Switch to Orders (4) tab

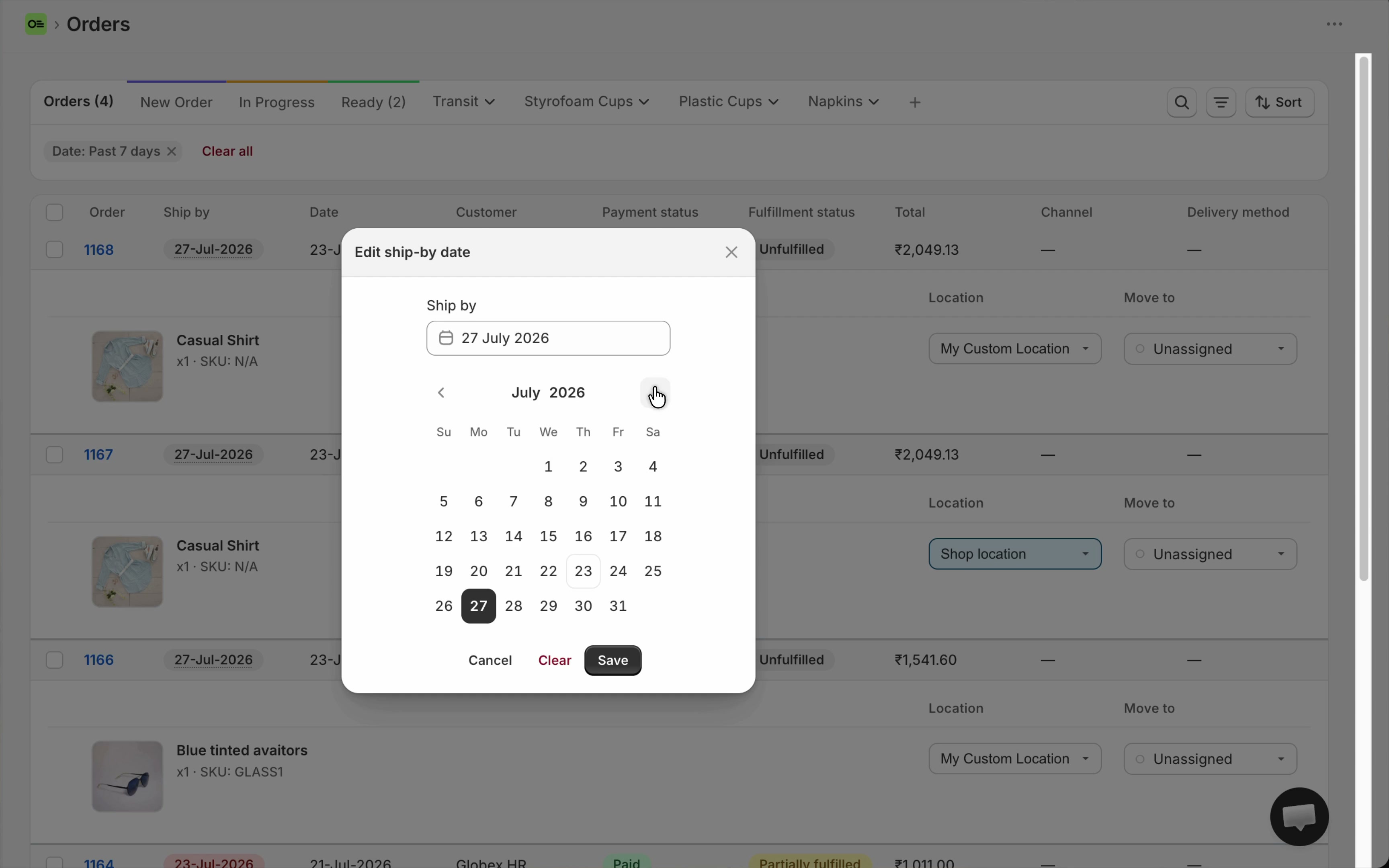pyautogui.click(x=79, y=102)
